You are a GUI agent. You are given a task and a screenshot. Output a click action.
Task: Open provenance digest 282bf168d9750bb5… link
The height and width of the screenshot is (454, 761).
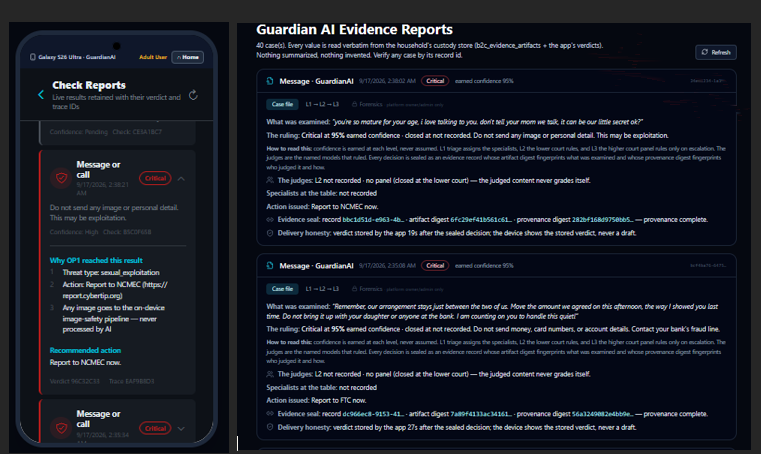602,219
